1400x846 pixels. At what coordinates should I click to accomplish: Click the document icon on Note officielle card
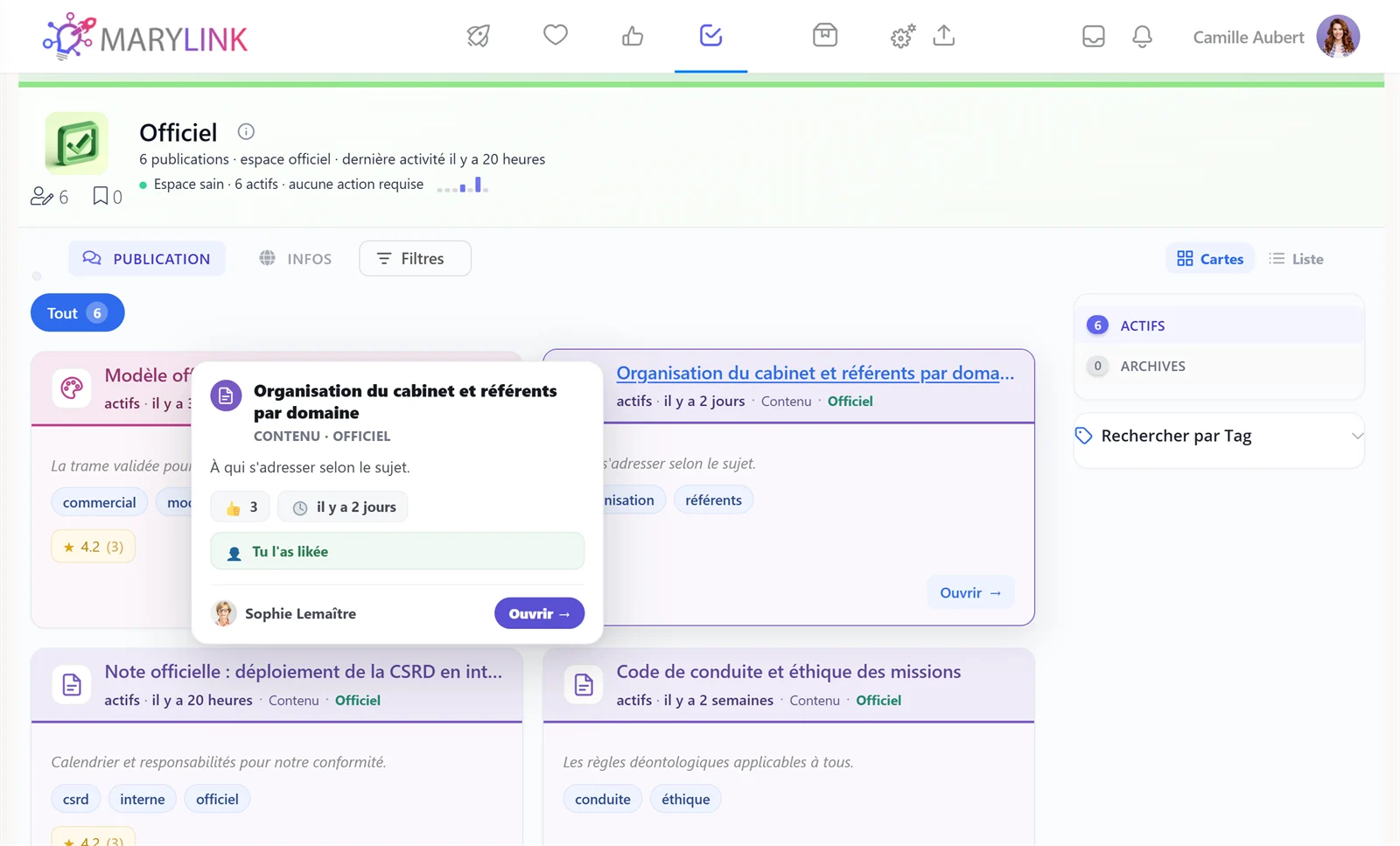point(72,685)
